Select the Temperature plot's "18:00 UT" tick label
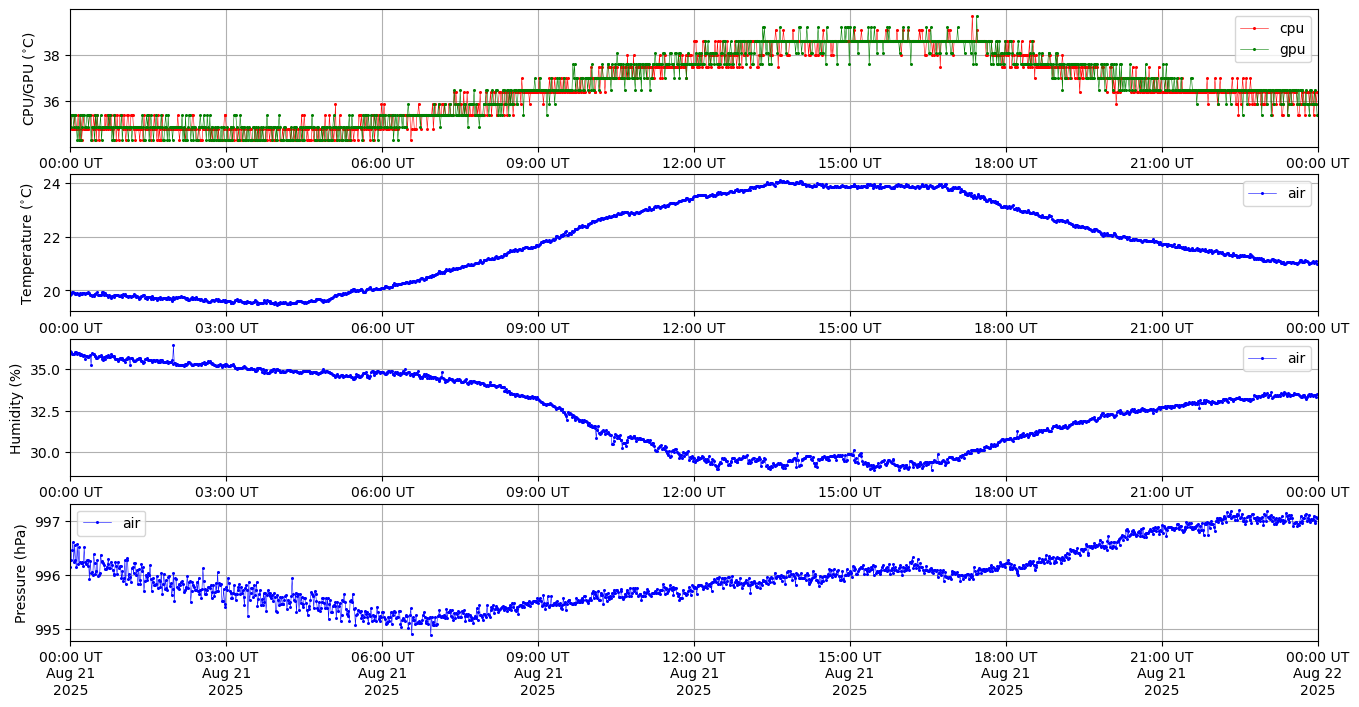The height and width of the screenshot is (707, 1359). pos(1006,328)
